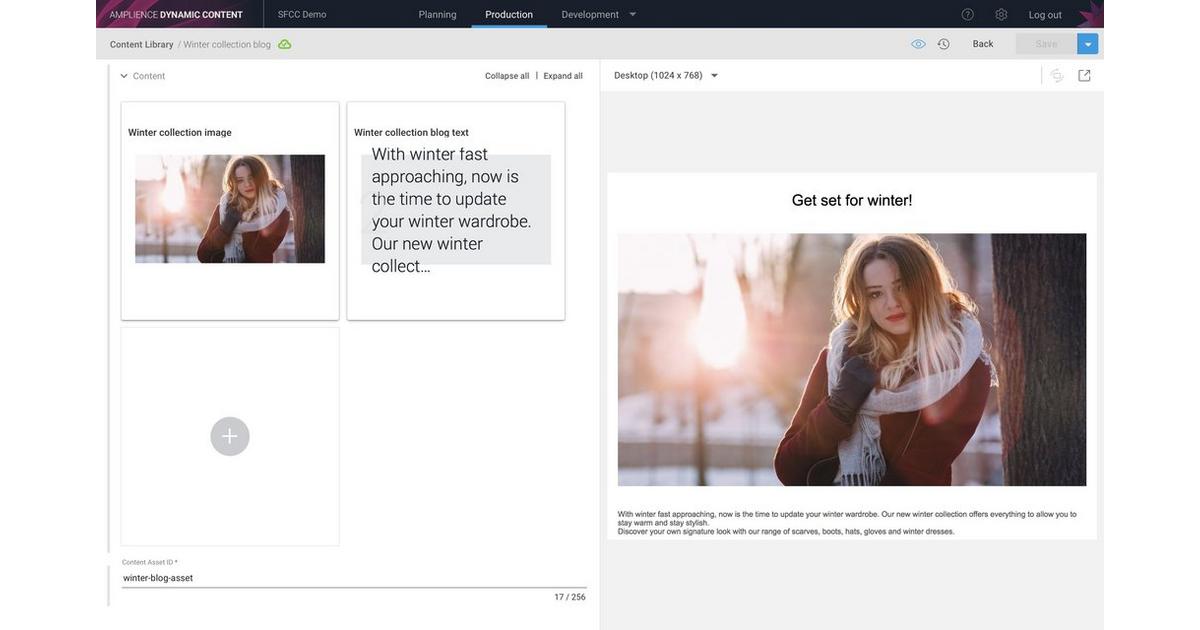Select the Winter collection image thumbnail
Image resolution: width=1200 pixels, height=630 pixels.
point(230,209)
